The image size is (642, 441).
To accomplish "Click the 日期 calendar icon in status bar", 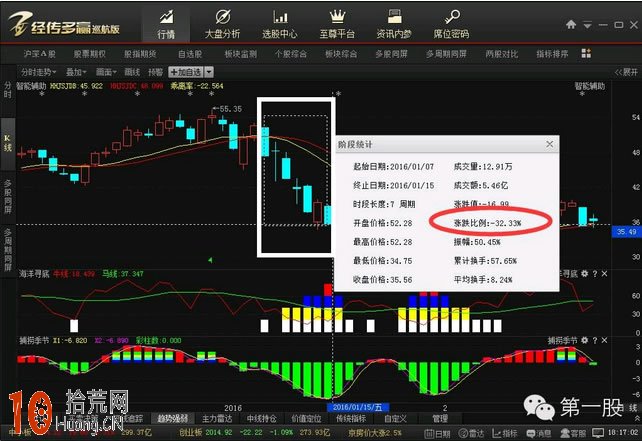I will pos(437,433).
